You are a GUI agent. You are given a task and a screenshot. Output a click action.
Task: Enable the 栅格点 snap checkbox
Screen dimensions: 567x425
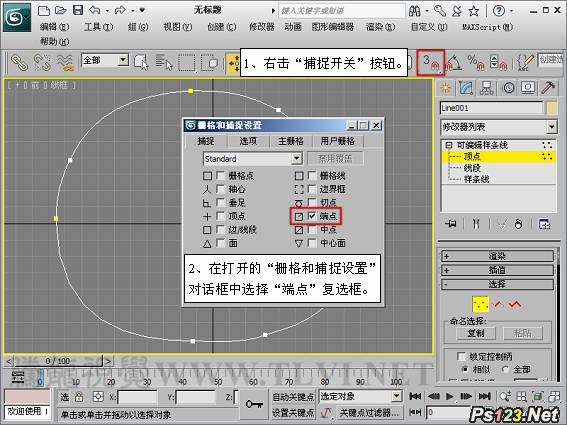[x=220, y=175]
